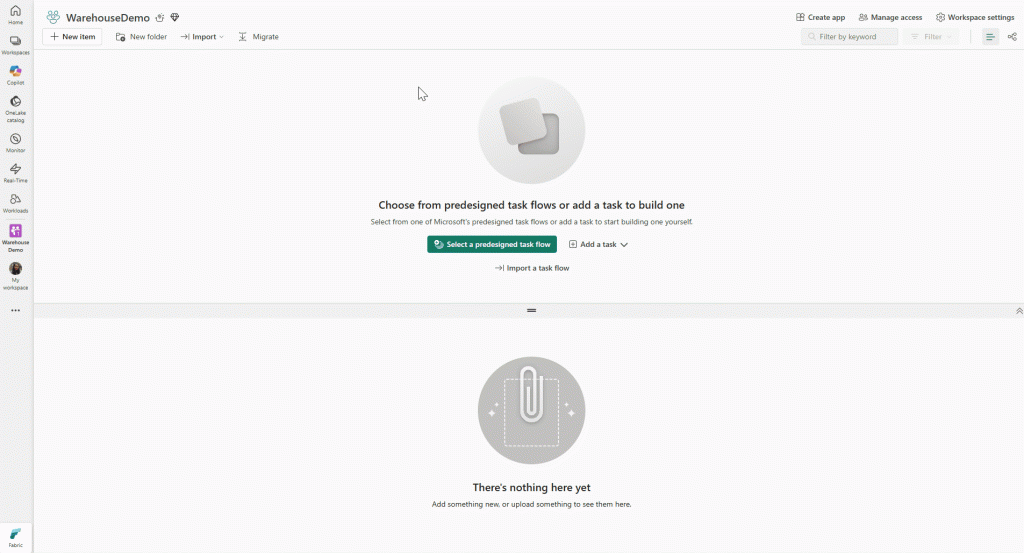Switch to lineage view icon

[x=1012, y=37]
